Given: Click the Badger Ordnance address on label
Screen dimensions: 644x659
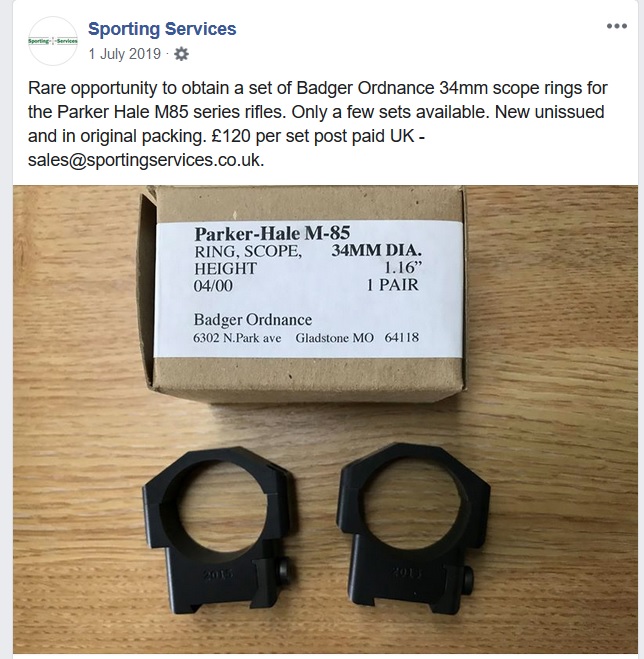Looking at the screenshot, I should coord(306,337).
